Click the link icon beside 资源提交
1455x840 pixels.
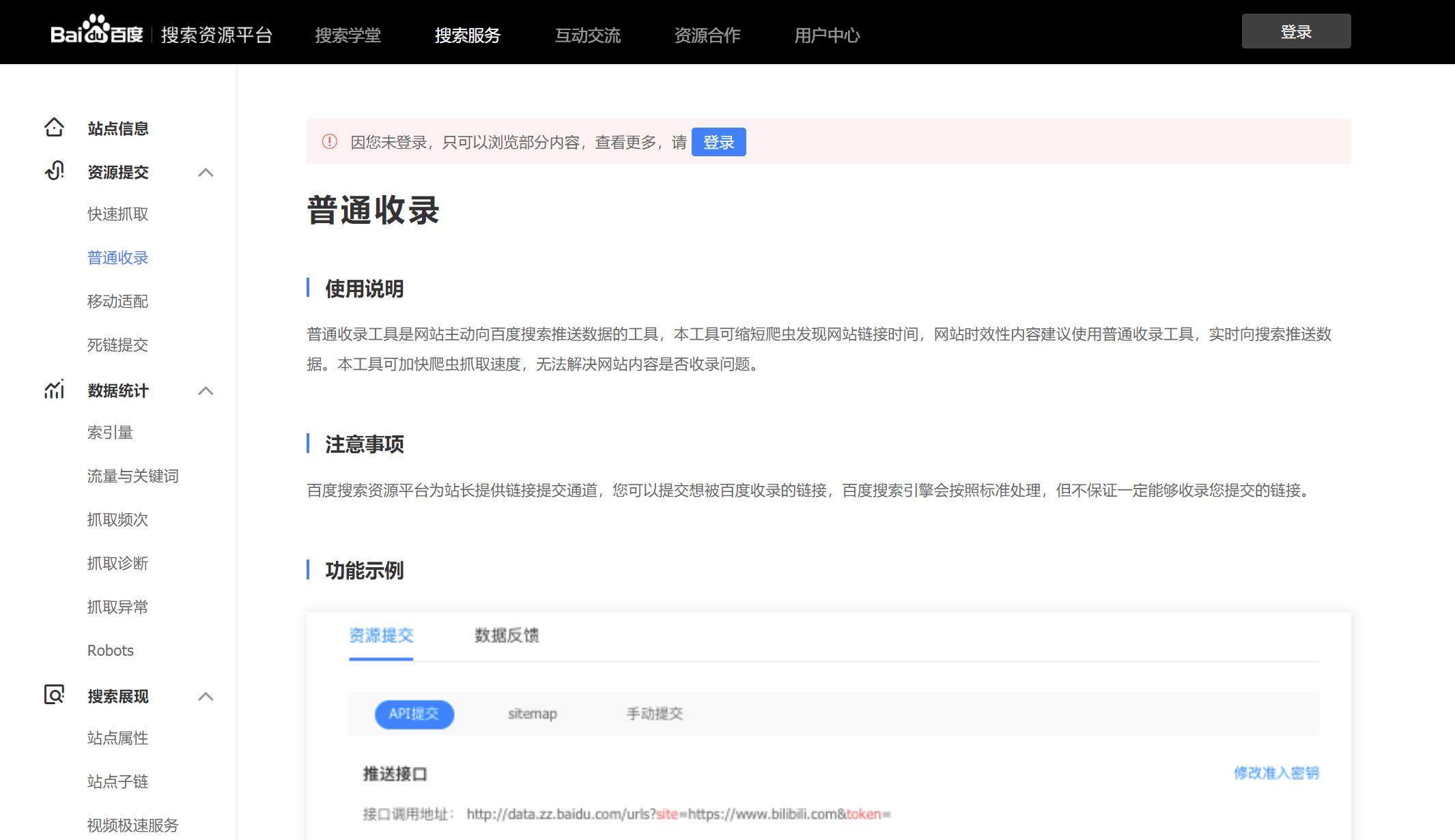pos(55,171)
